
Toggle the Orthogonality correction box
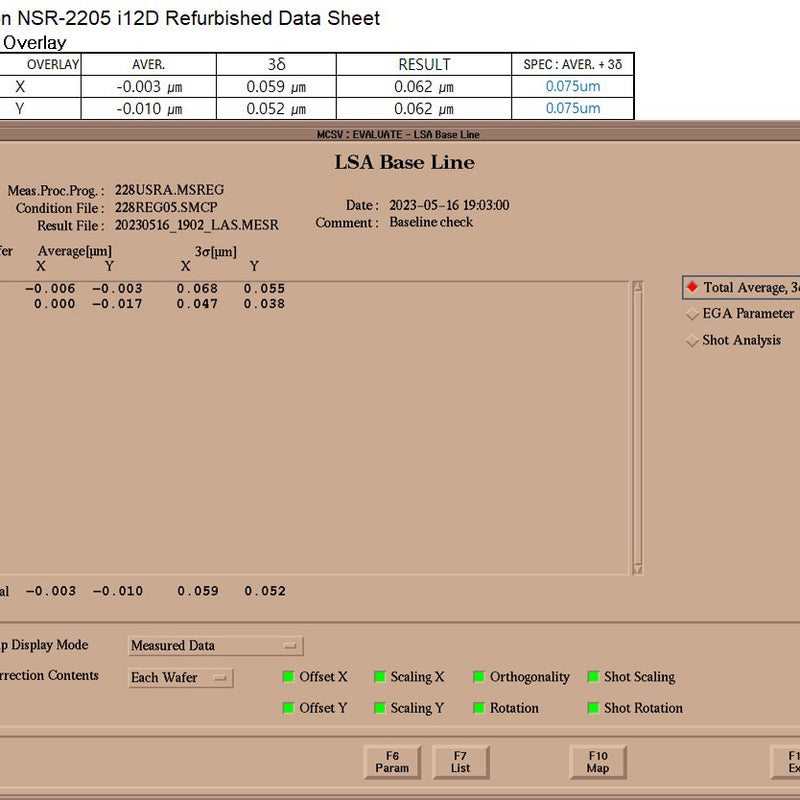tap(479, 677)
